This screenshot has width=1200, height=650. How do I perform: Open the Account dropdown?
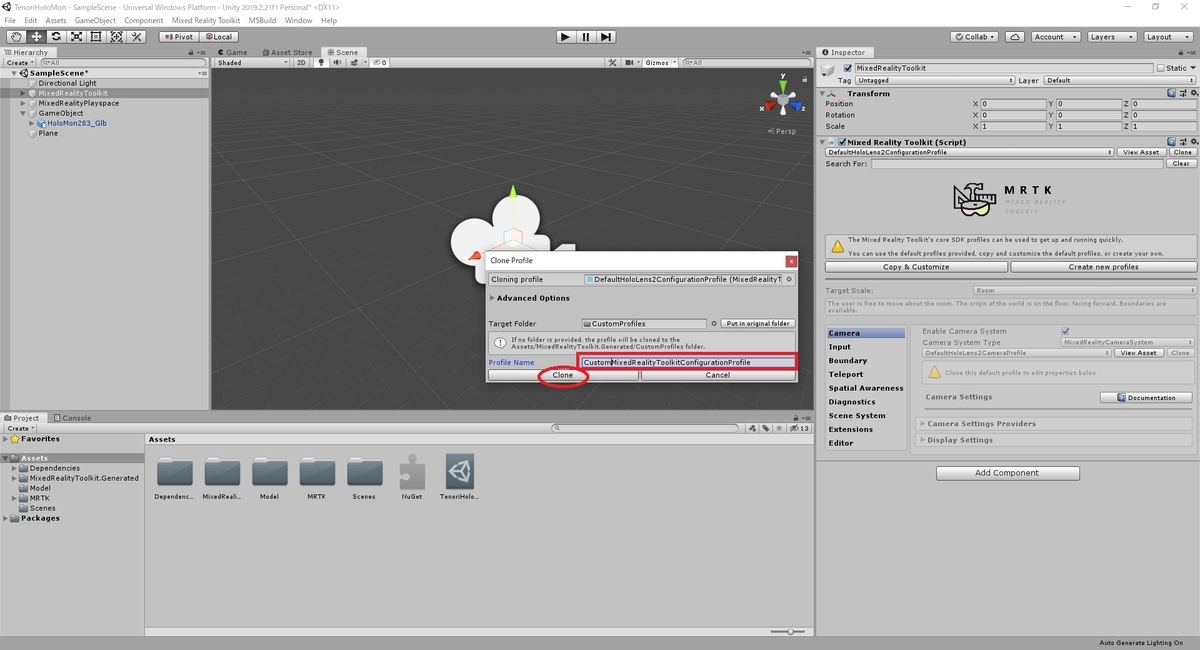(x=1054, y=37)
